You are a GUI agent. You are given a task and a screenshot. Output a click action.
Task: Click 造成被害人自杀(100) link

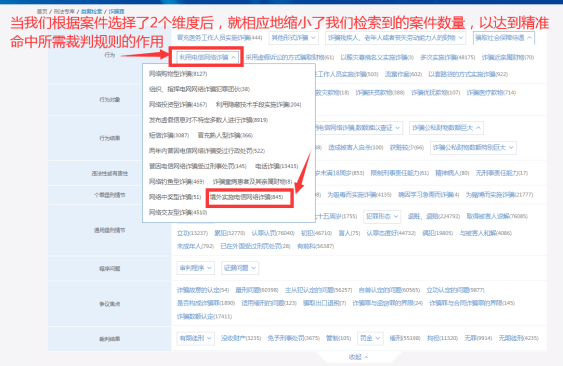pyautogui.click(x=355, y=148)
